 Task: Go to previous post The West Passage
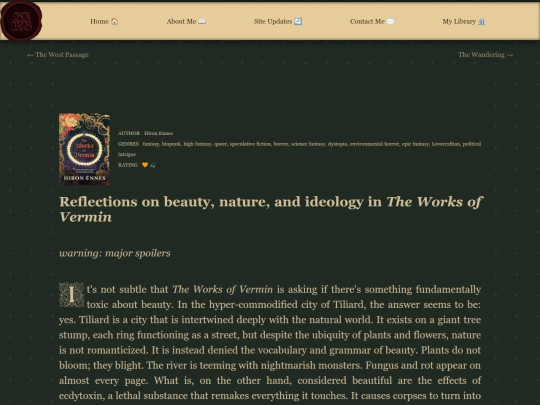click(x=58, y=55)
